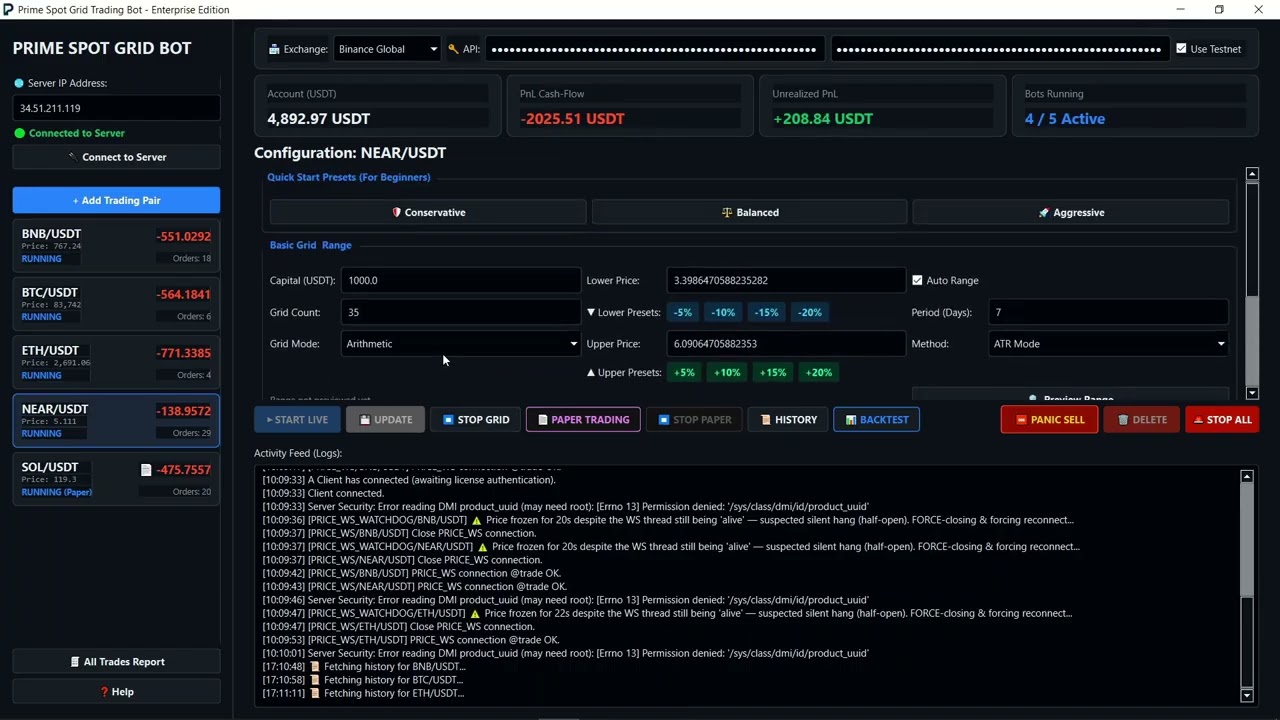
Task: Select the BNB/USDT trading pair
Action: point(116,246)
